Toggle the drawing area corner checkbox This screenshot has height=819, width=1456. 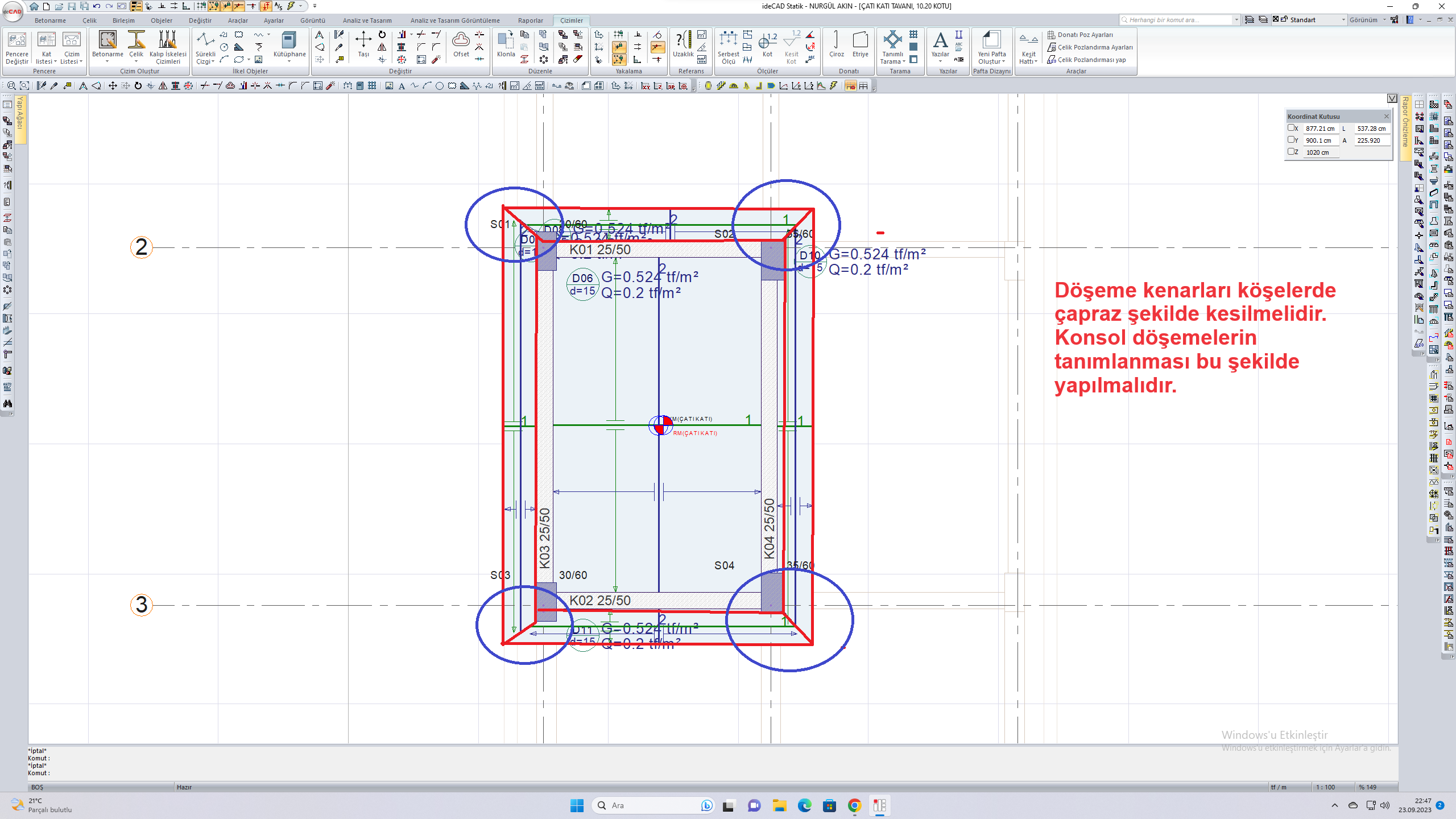pos(1392,98)
